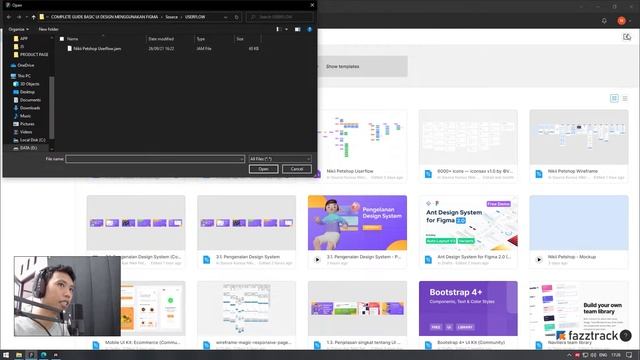Open Desktop in navigation pane
640x360 pixels.
click(24, 92)
